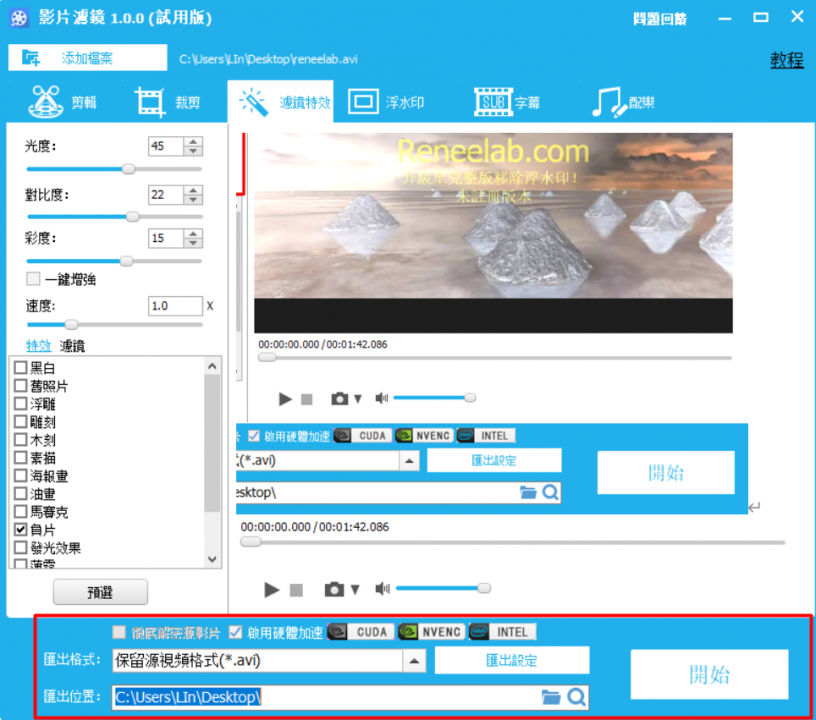Click the NVENC badge in the 徹底解密源影片 row

(430, 632)
